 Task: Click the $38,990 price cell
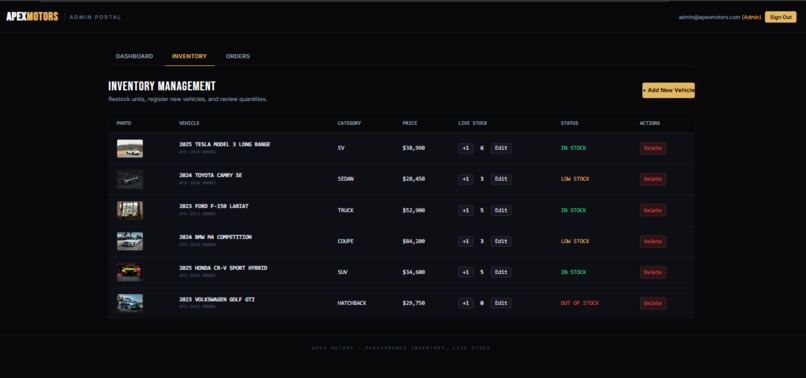[x=413, y=148]
